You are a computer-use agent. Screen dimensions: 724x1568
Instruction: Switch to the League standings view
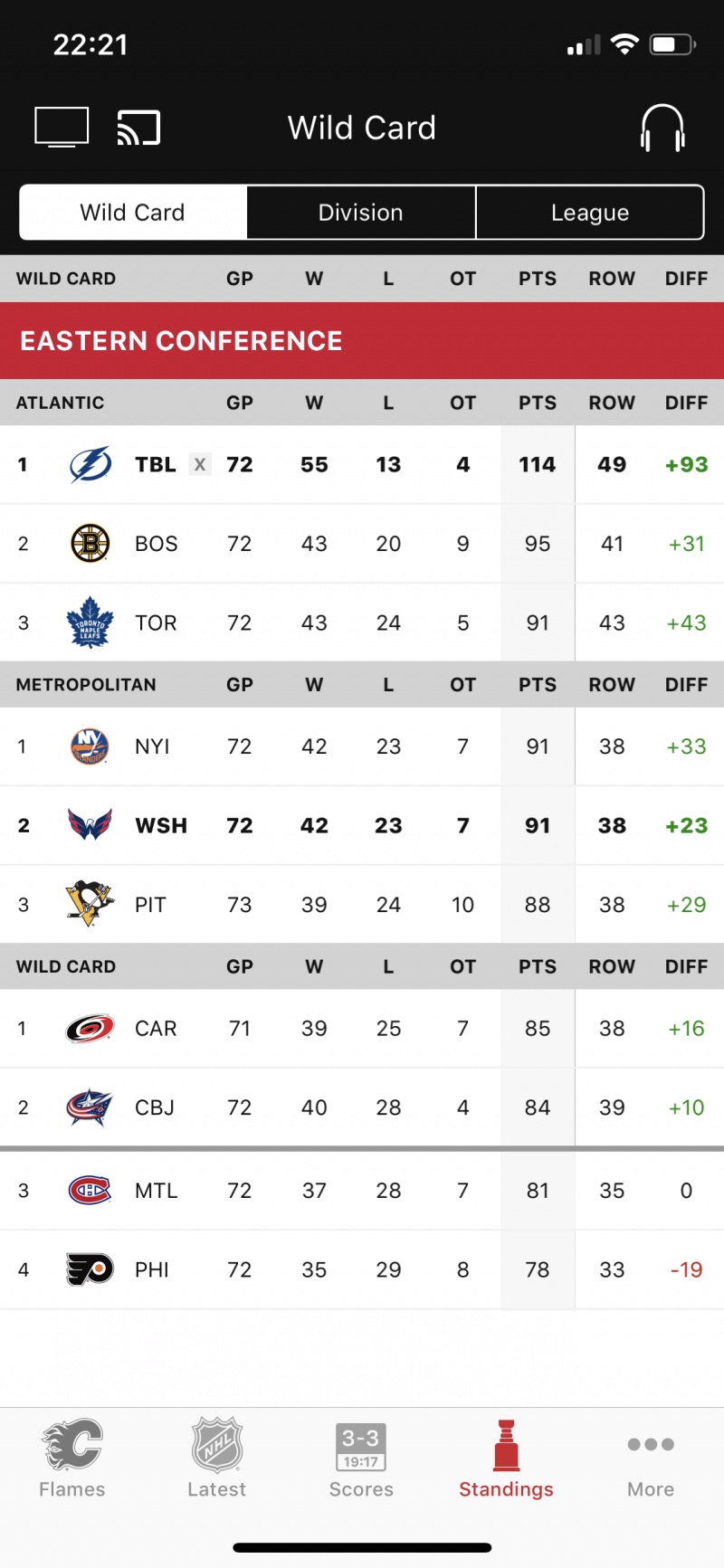590,213
